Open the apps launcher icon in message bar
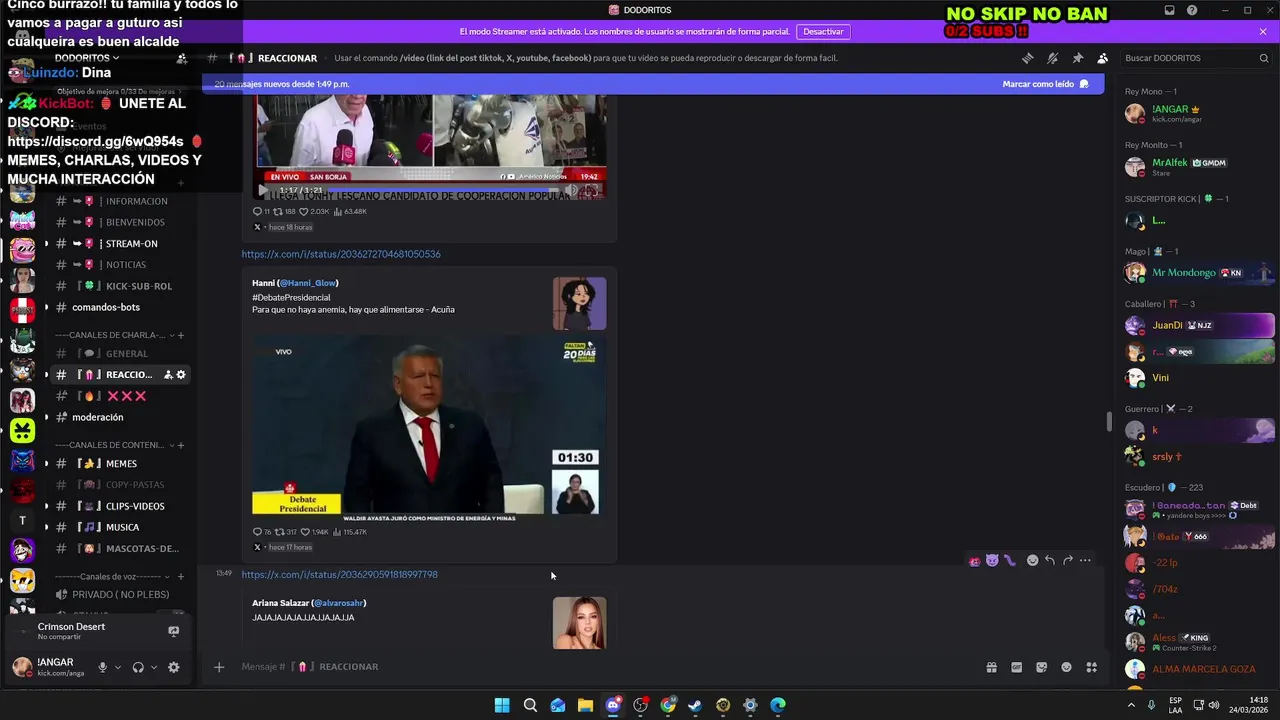Screen dimensions: 1280x720 coord(1091,667)
